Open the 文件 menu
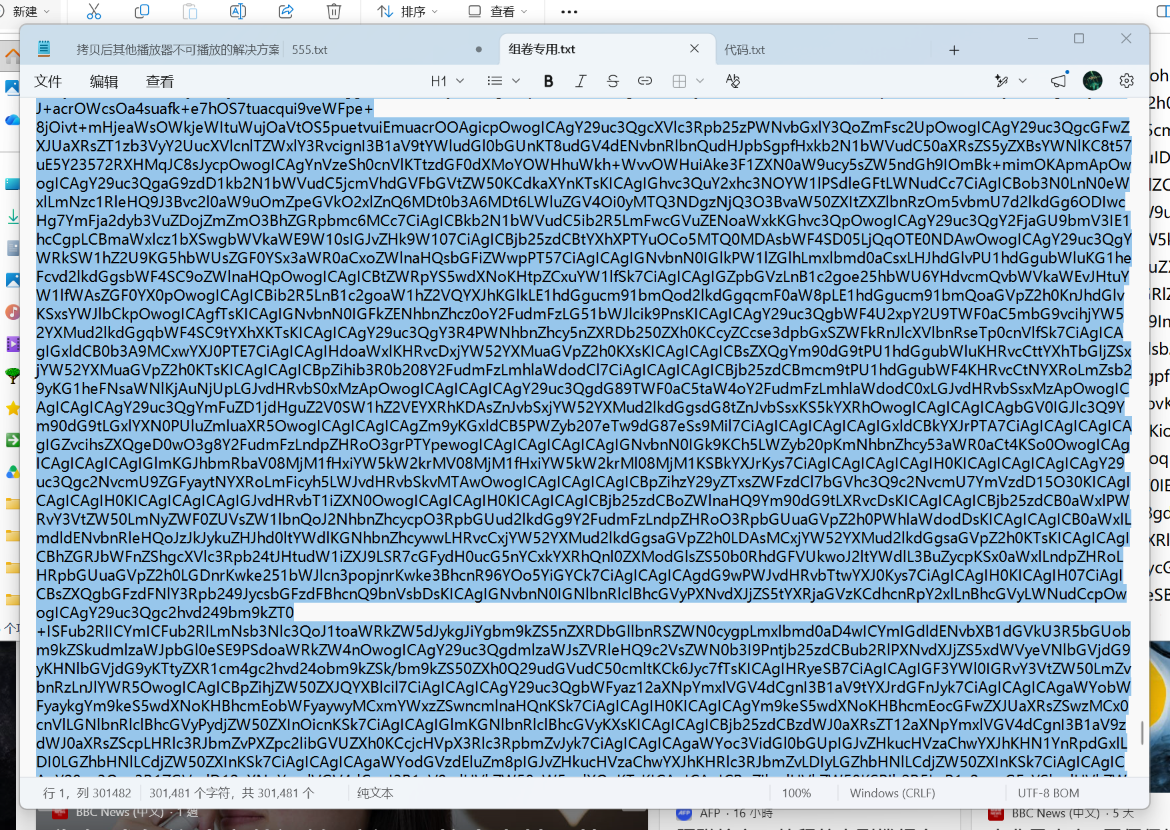 coord(48,81)
